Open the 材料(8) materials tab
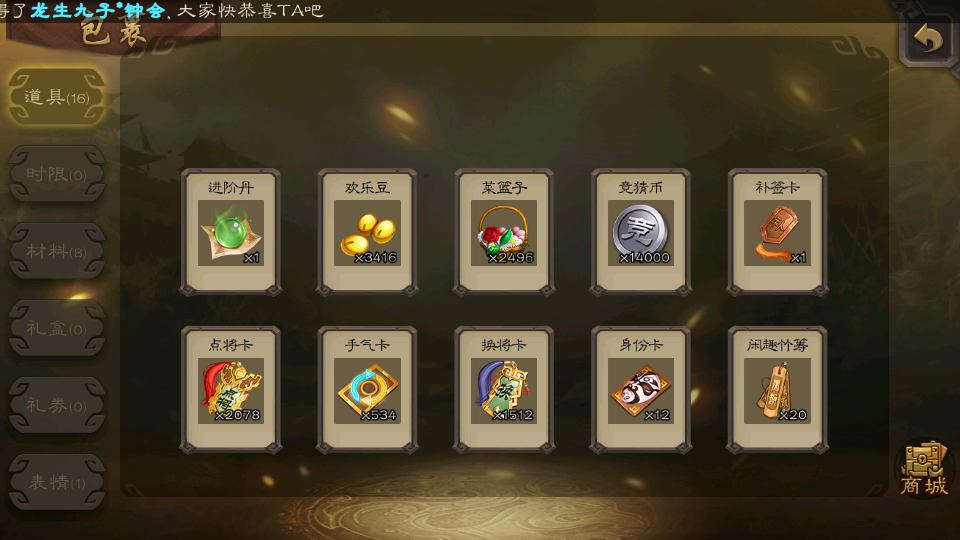The height and width of the screenshot is (540, 960). pos(57,251)
